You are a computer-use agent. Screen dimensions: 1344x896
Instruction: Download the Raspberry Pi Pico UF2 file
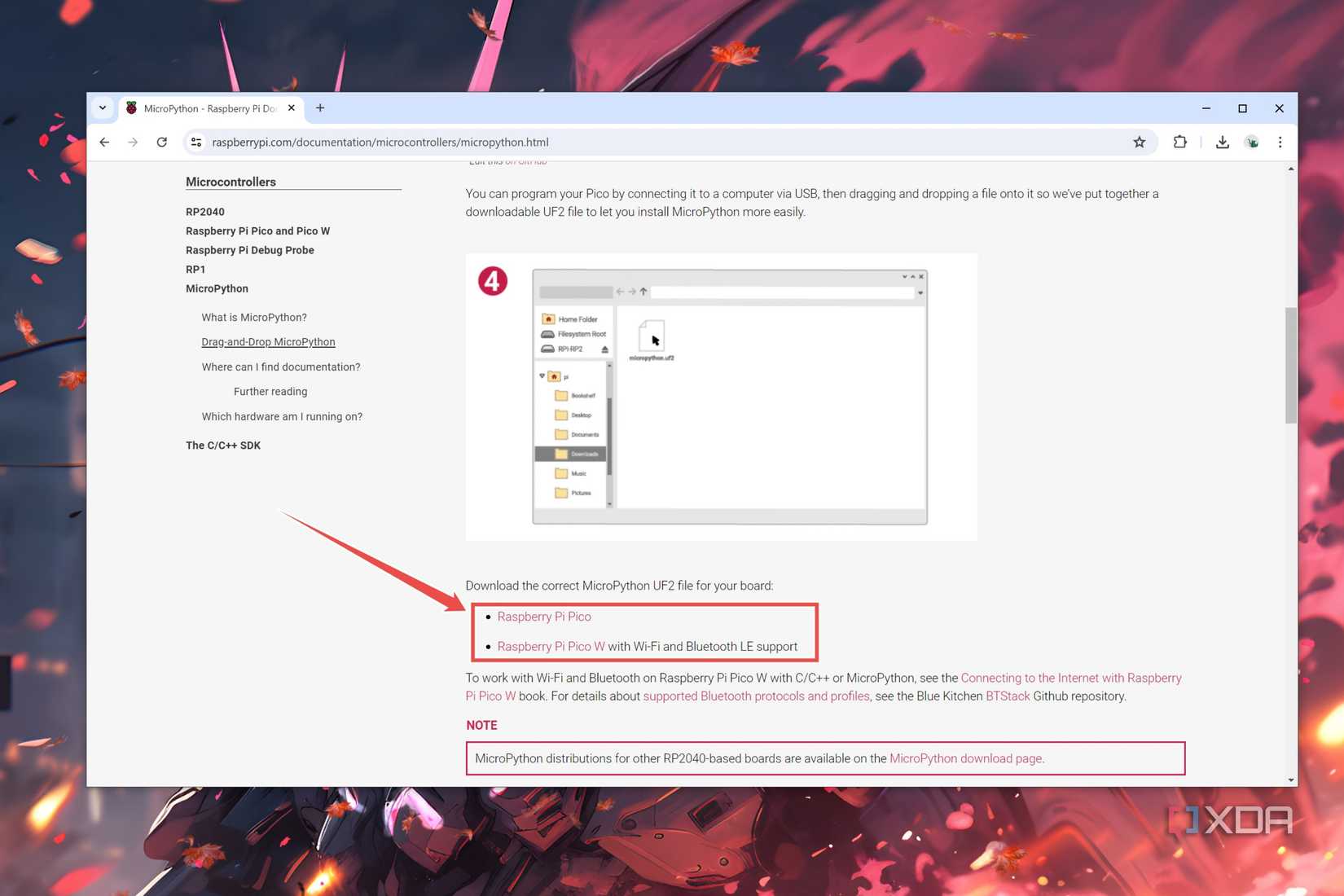pyautogui.click(x=544, y=617)
